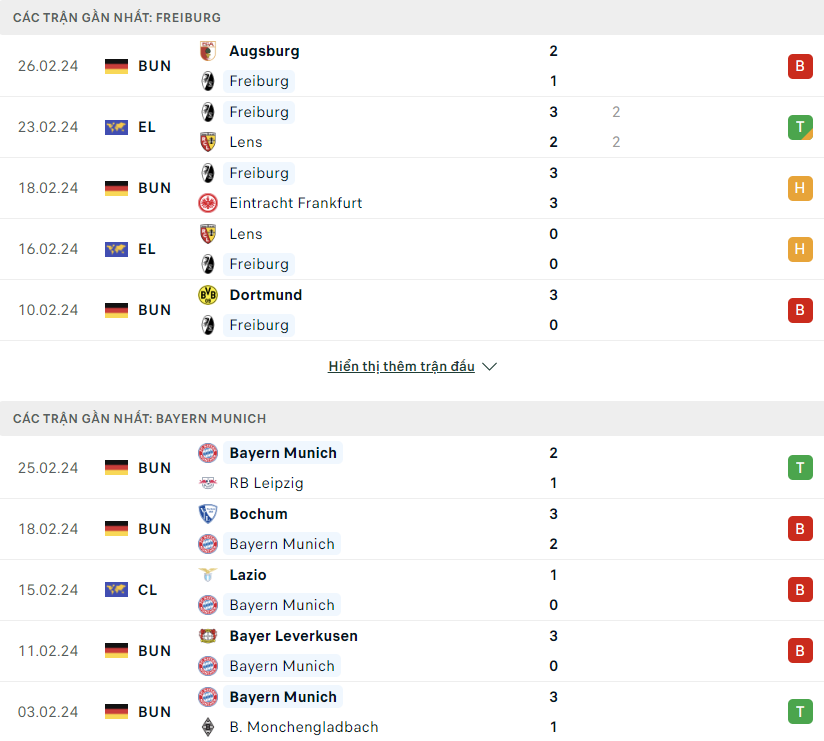This screenshot has height=741, width=824.
Task: Select the Bayern Munich name in Lazio match
Action: tap(282, 605)
